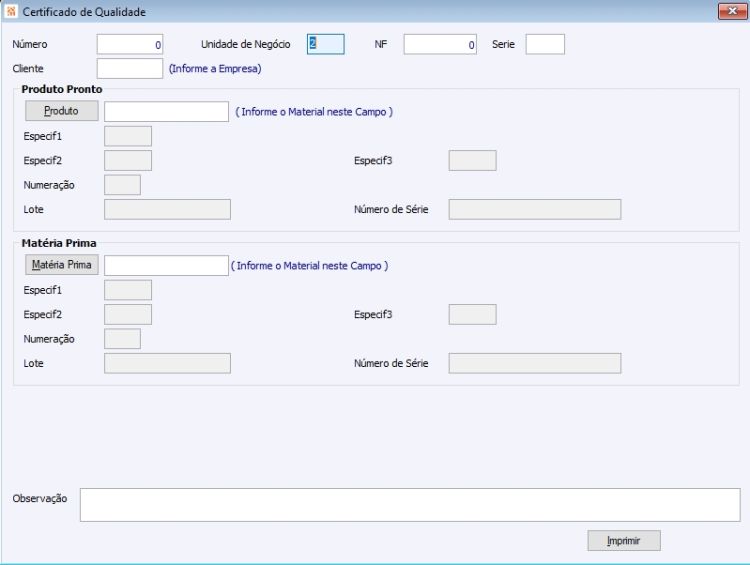Click the Matéria Prima lookup button
The height and width of the screenshot is (565, 750).
62,265
